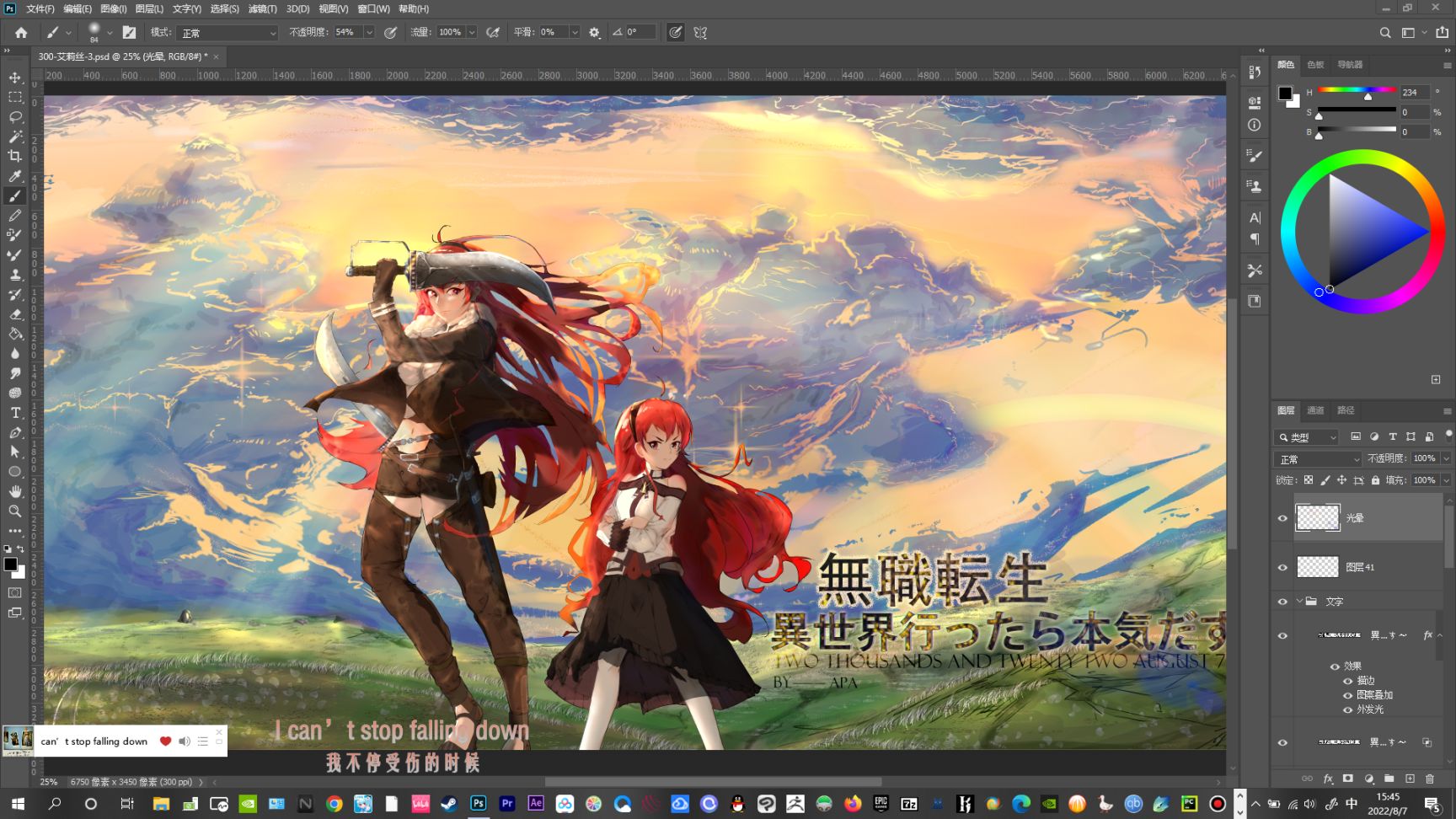Open the 图像(I) menu

(x=113, y=8)
